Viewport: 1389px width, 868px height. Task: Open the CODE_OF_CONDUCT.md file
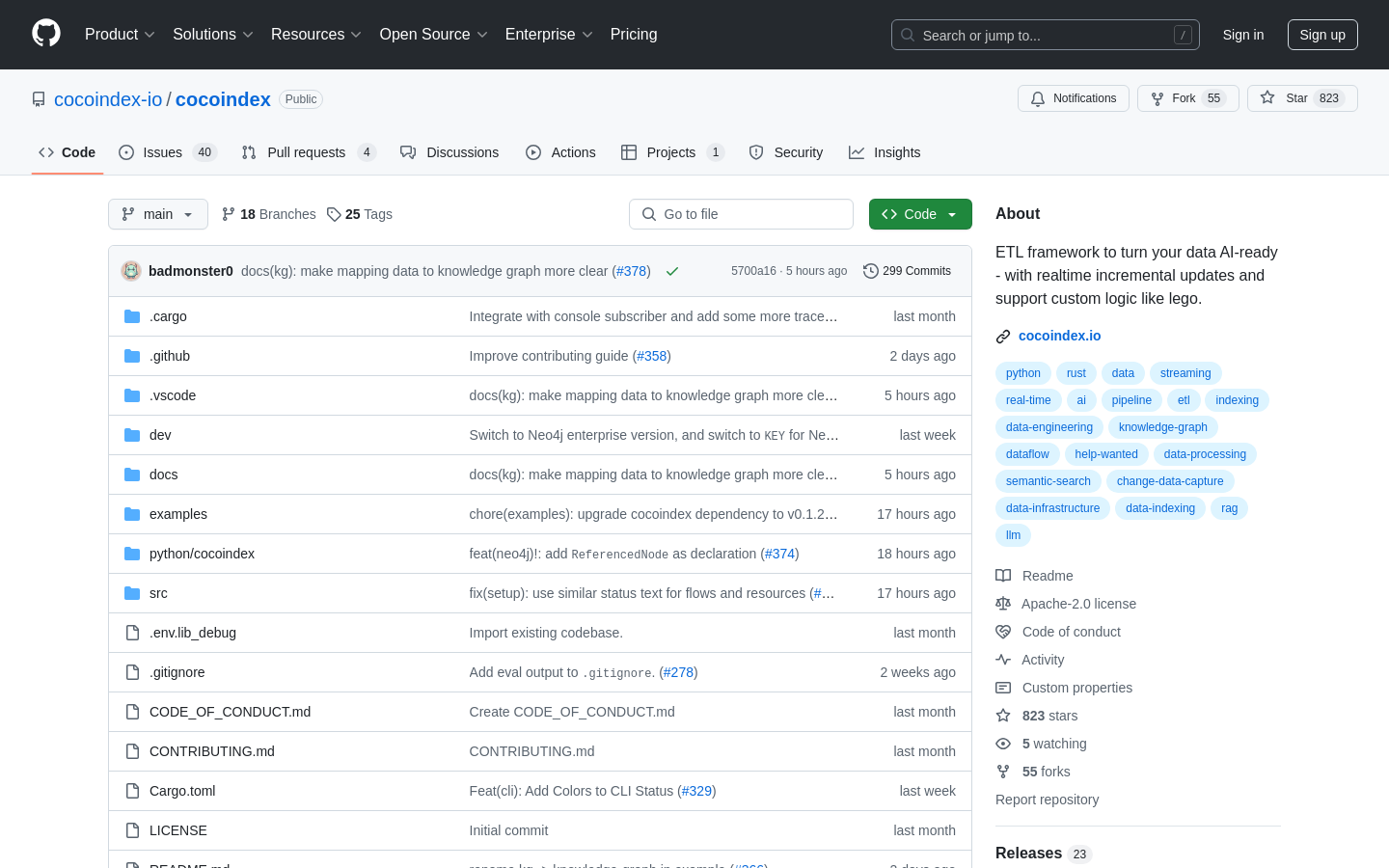tap(230, 712)
